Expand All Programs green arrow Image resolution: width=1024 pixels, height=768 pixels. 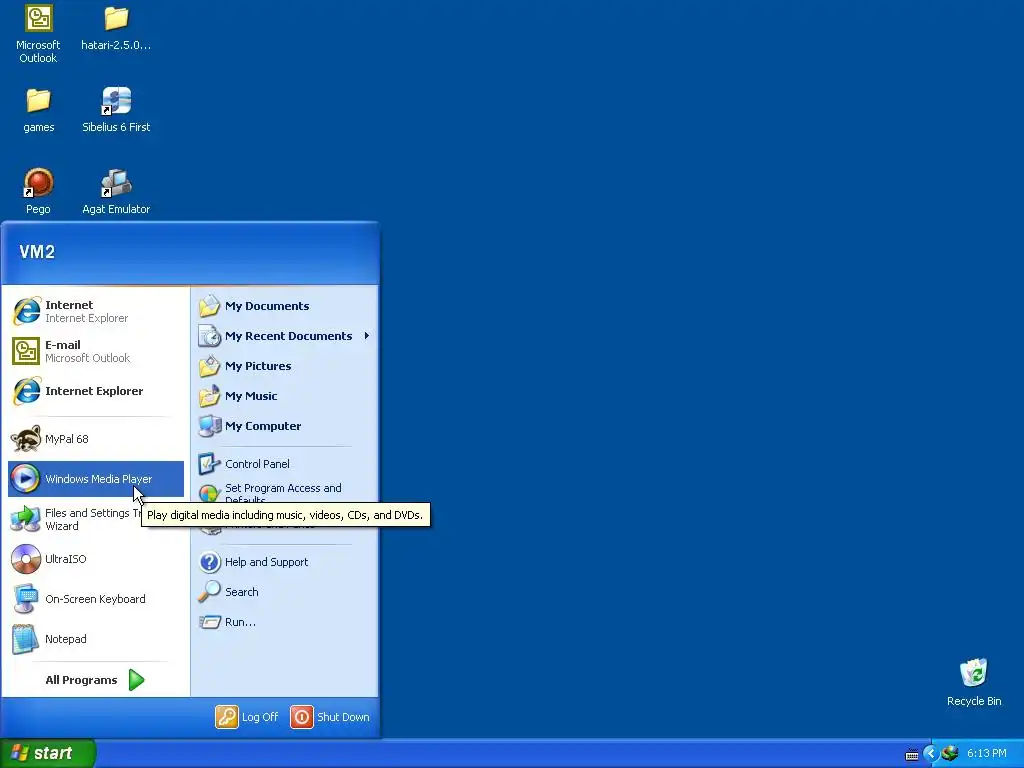point(136,680)
